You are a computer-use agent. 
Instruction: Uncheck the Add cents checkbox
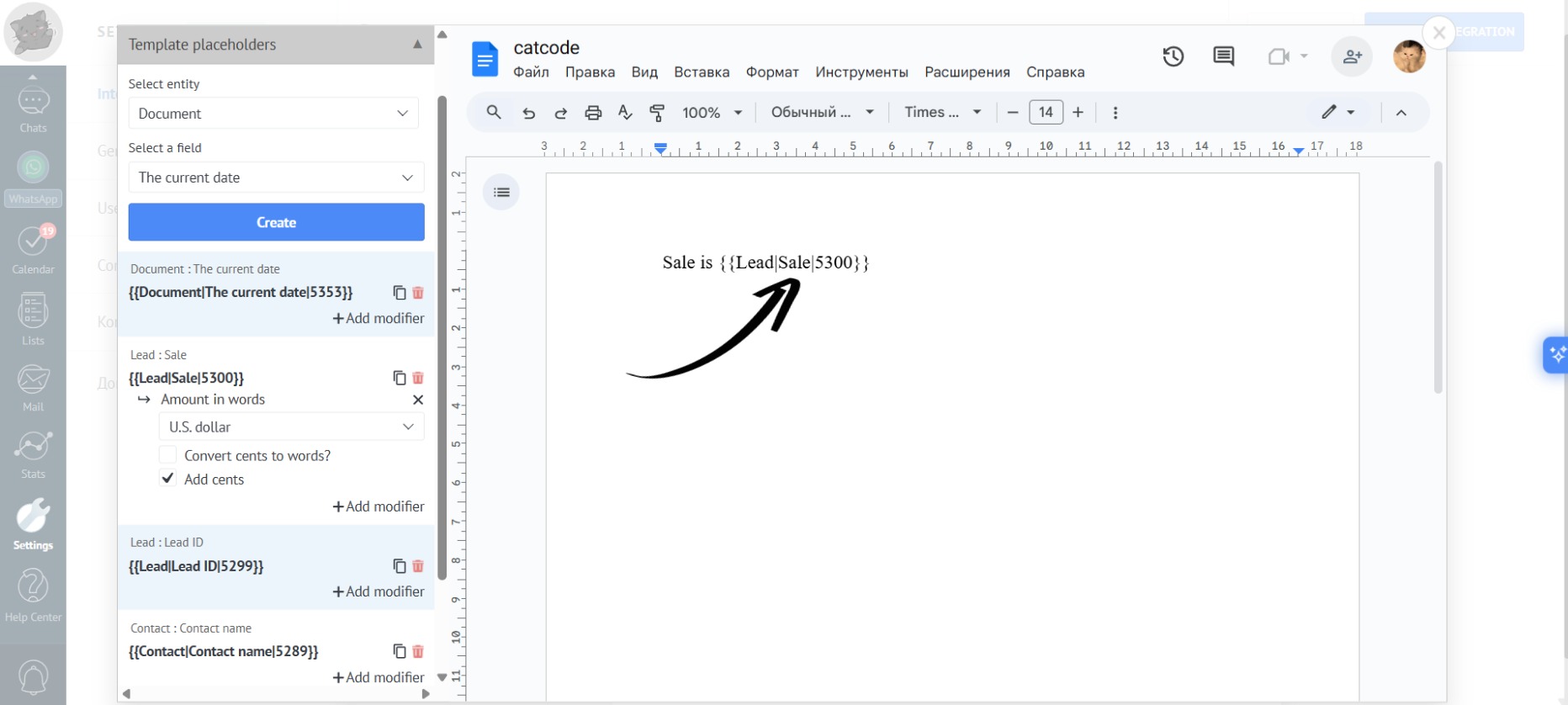tap(168, 479)
